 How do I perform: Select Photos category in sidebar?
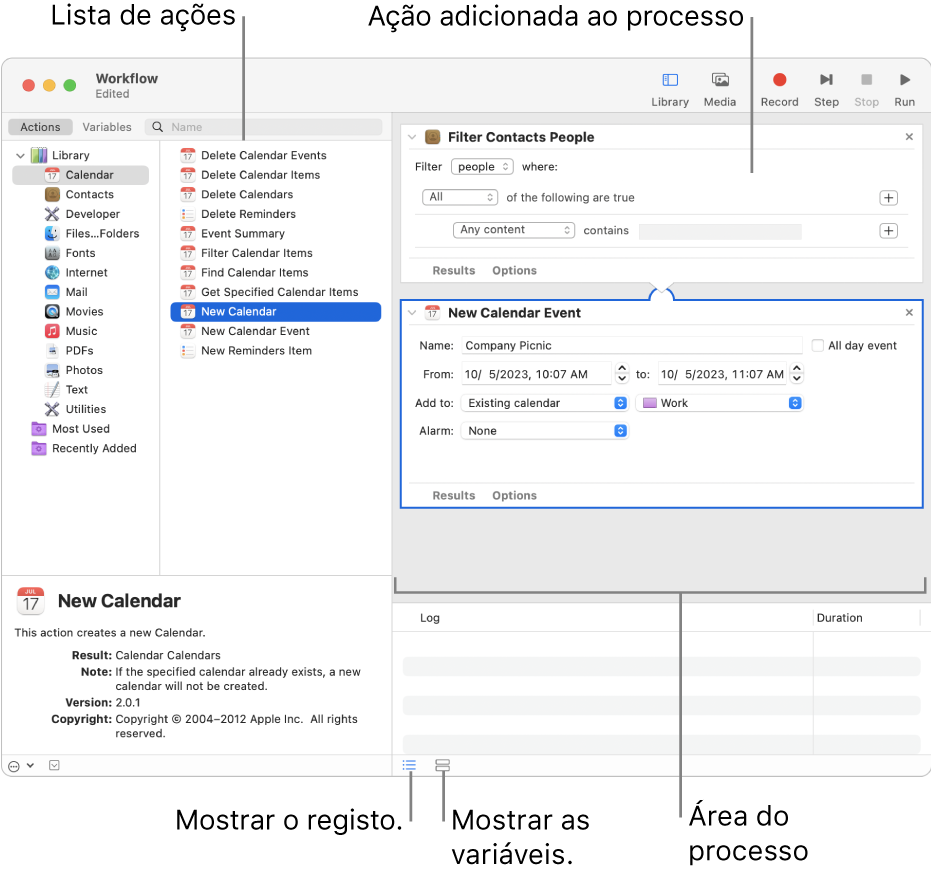coord(74,371)
